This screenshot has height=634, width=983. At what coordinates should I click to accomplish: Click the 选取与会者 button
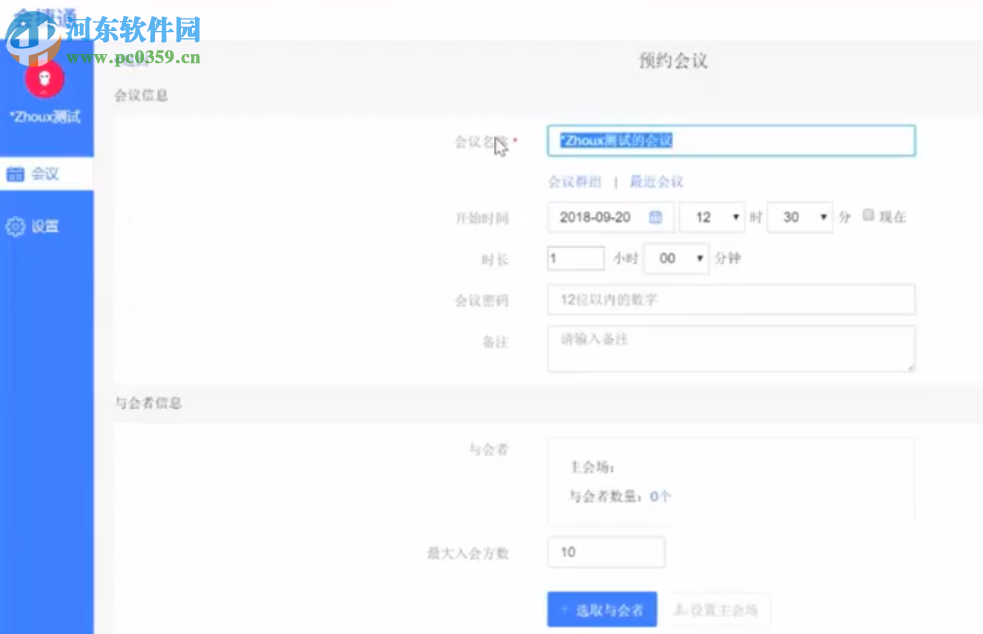[602, 610]
